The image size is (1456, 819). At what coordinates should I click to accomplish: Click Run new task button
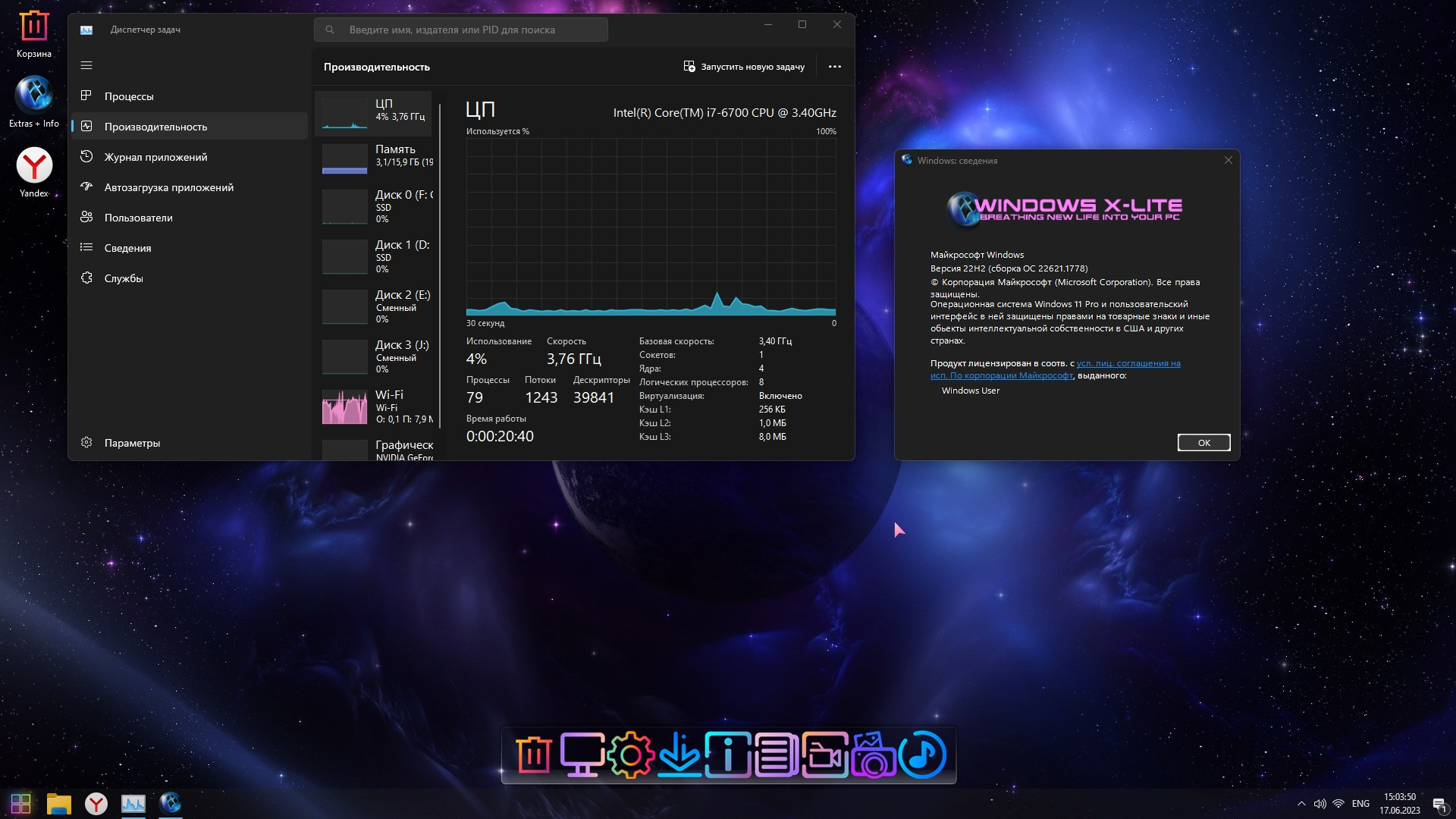744,67
